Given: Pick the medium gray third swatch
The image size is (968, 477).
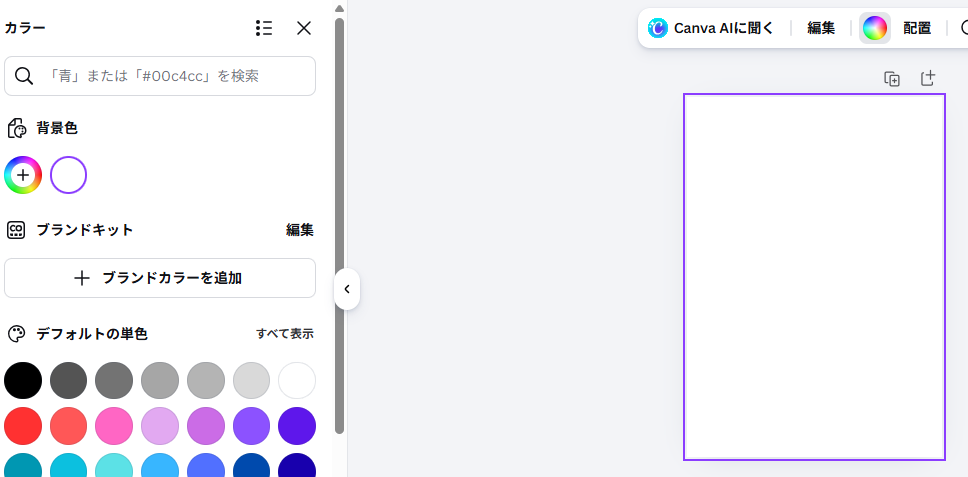Looking at the screenshot, I should click(x=114, y=380).
